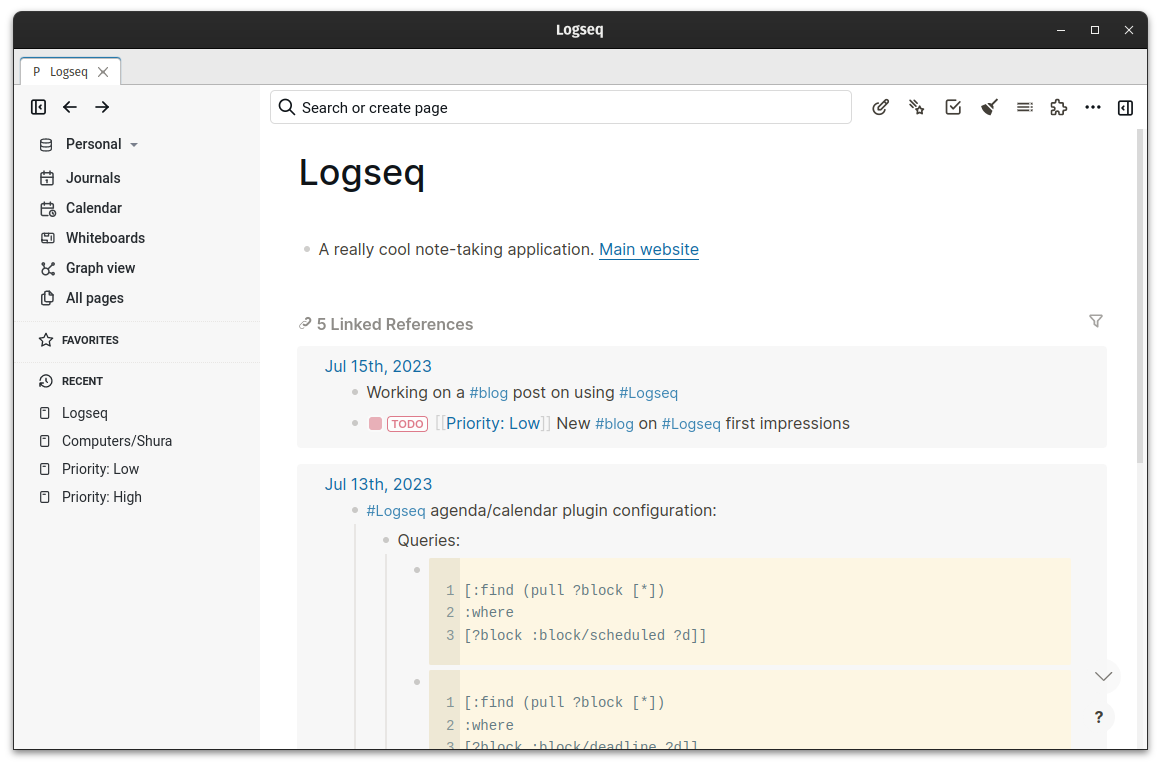The image size is (1161, 766).
Task: Click the broom icon in the toolbar
Action: 989,108
